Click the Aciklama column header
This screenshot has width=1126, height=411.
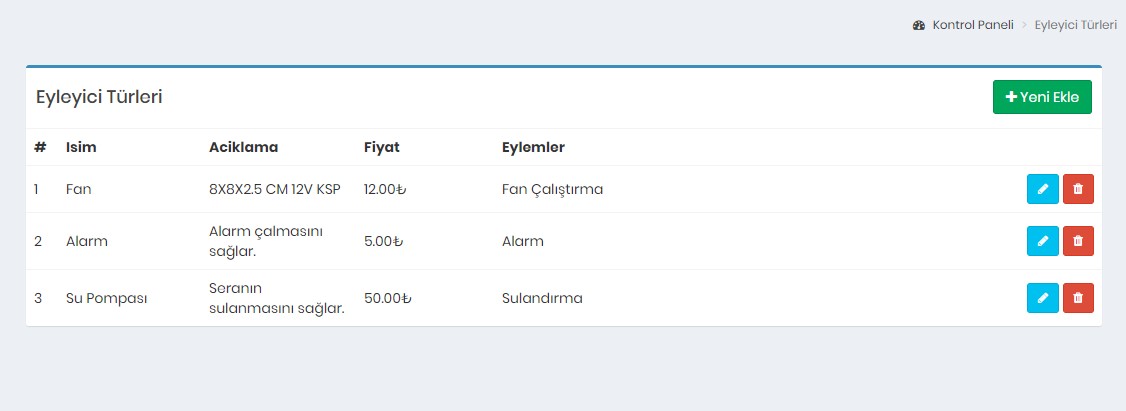click(243, 147)
